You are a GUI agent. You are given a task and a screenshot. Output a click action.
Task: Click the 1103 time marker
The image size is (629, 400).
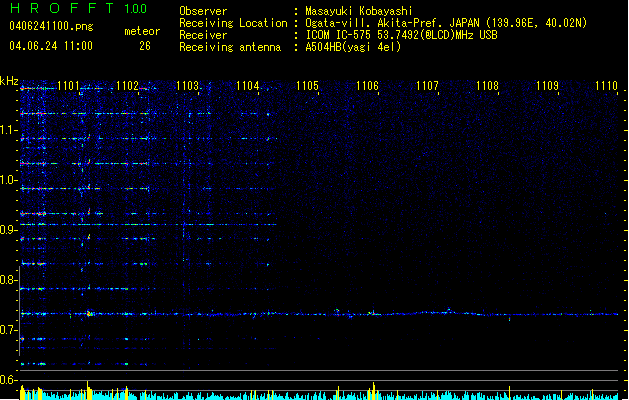(187, 85)
